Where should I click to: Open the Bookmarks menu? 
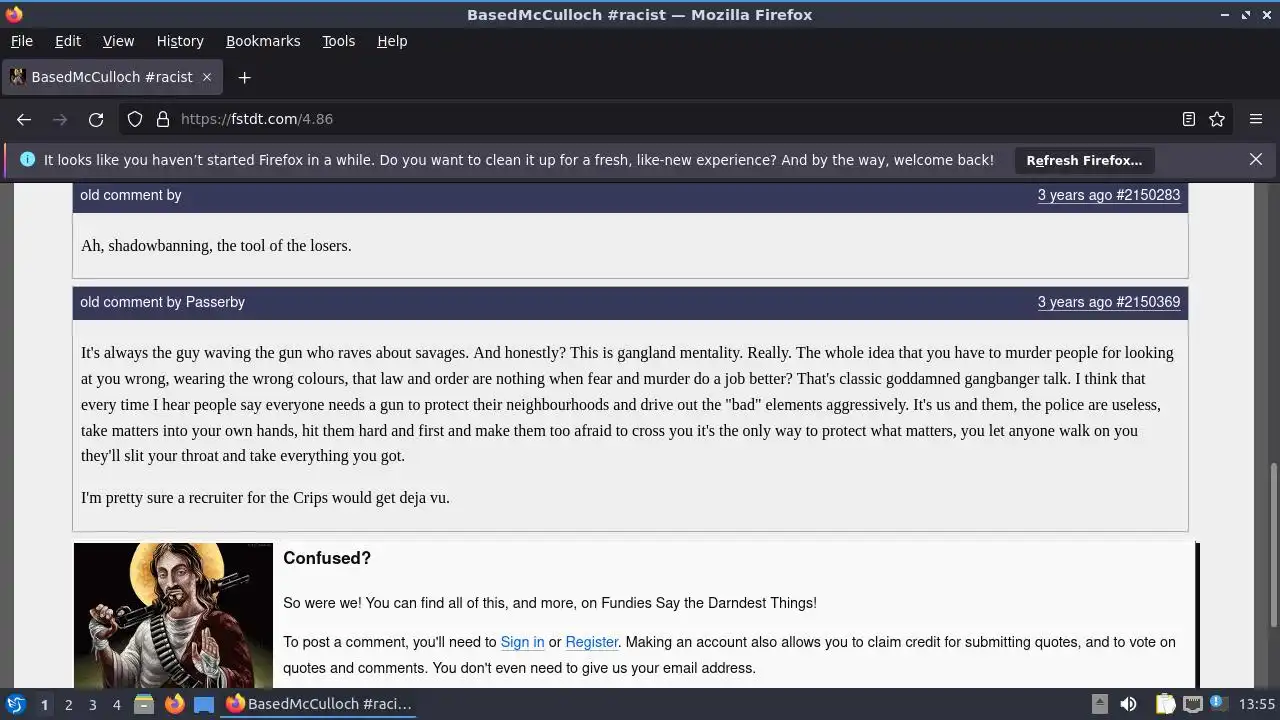263,41
